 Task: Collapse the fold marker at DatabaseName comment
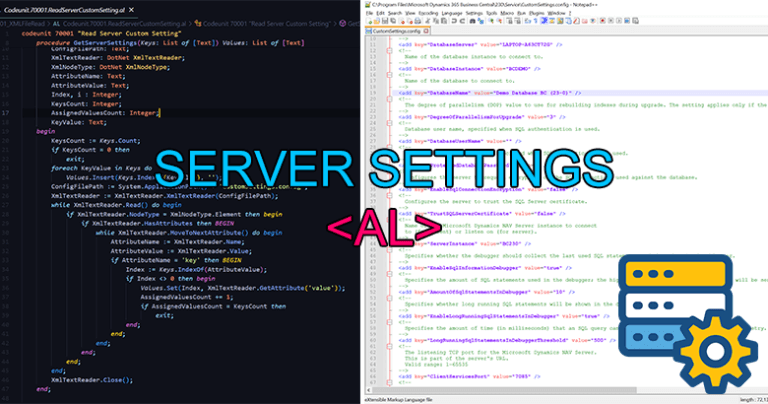(391, 100)
